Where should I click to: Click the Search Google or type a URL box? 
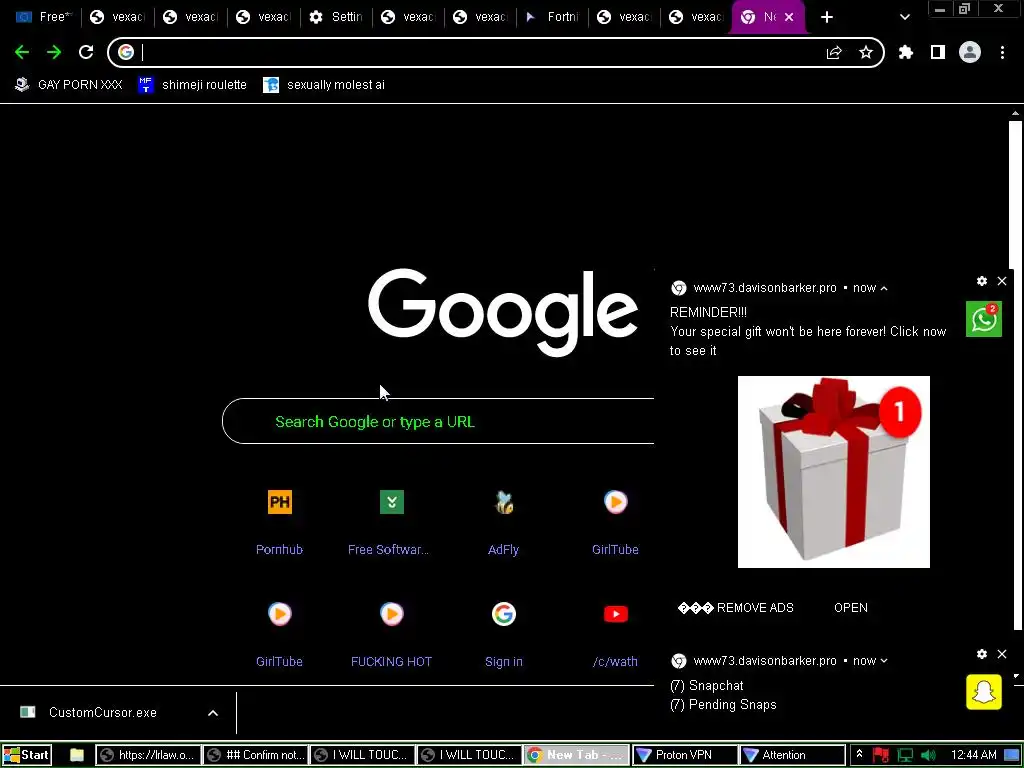click(x=438, y=421)
